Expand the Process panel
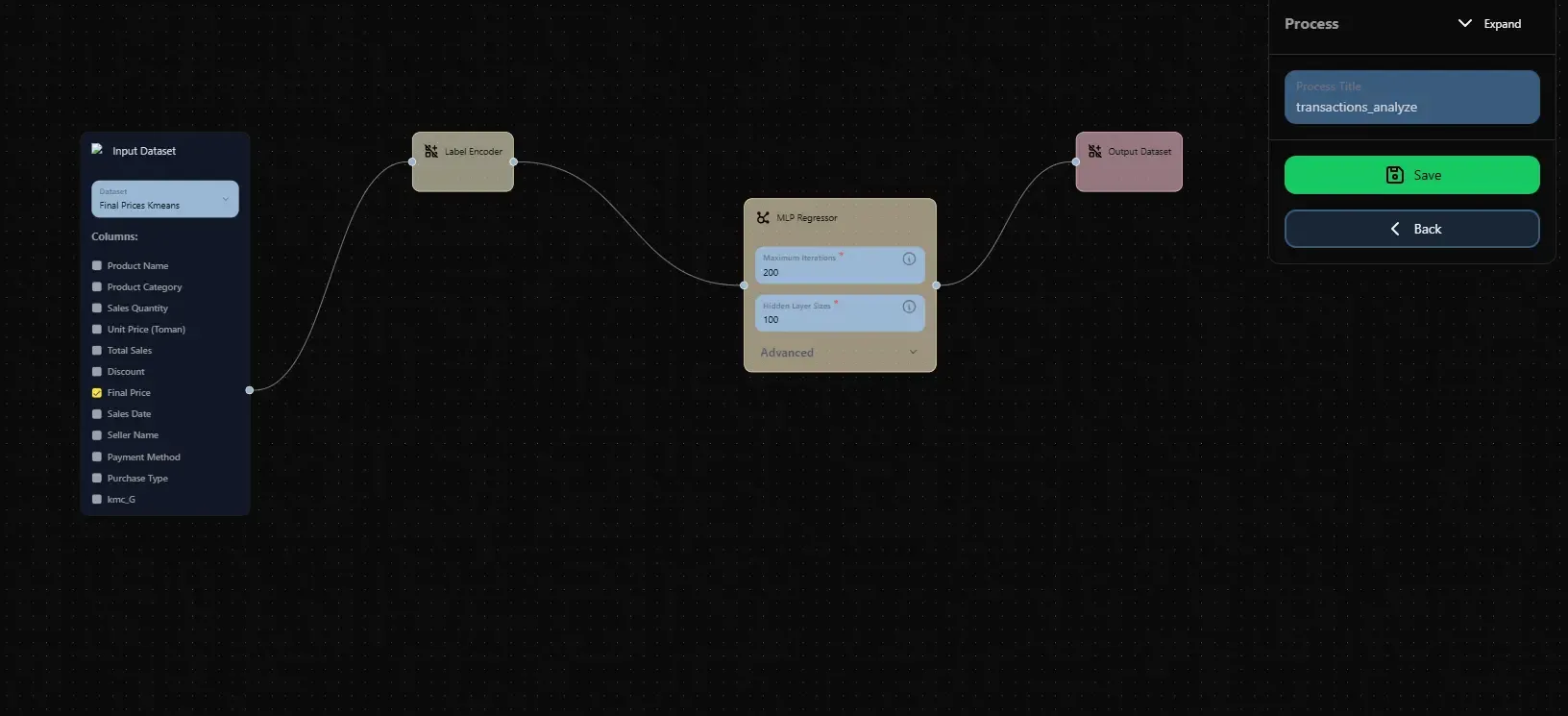The image size is (1568, 716). coord(1490,24)
